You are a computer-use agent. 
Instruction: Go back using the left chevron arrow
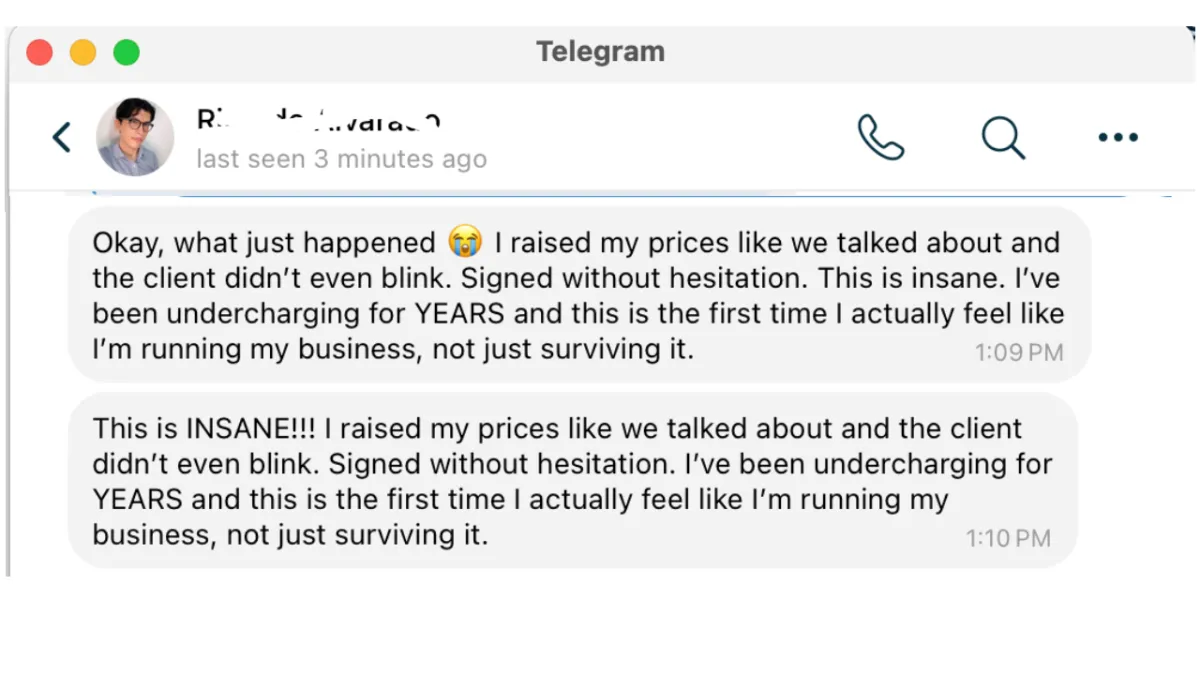(62, 138)
